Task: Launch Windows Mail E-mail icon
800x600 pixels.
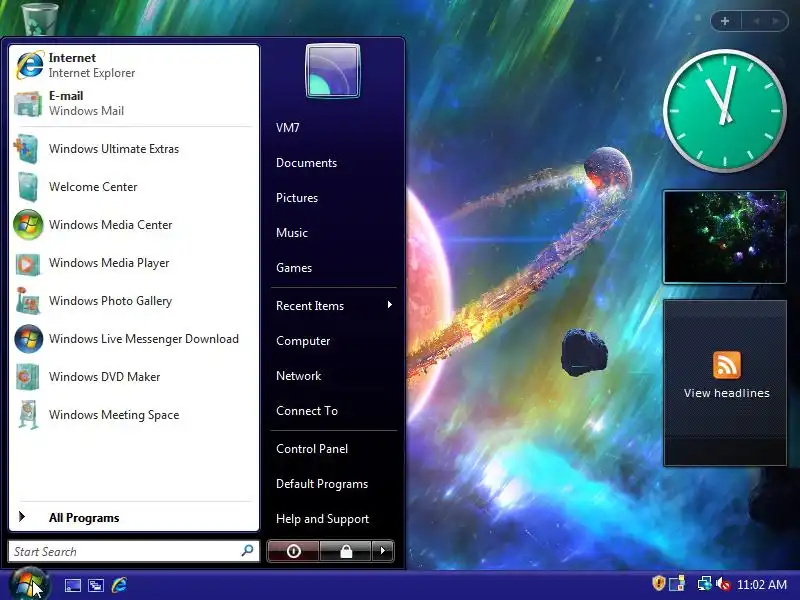Action: pyautogui.click(x=28, y=104)
